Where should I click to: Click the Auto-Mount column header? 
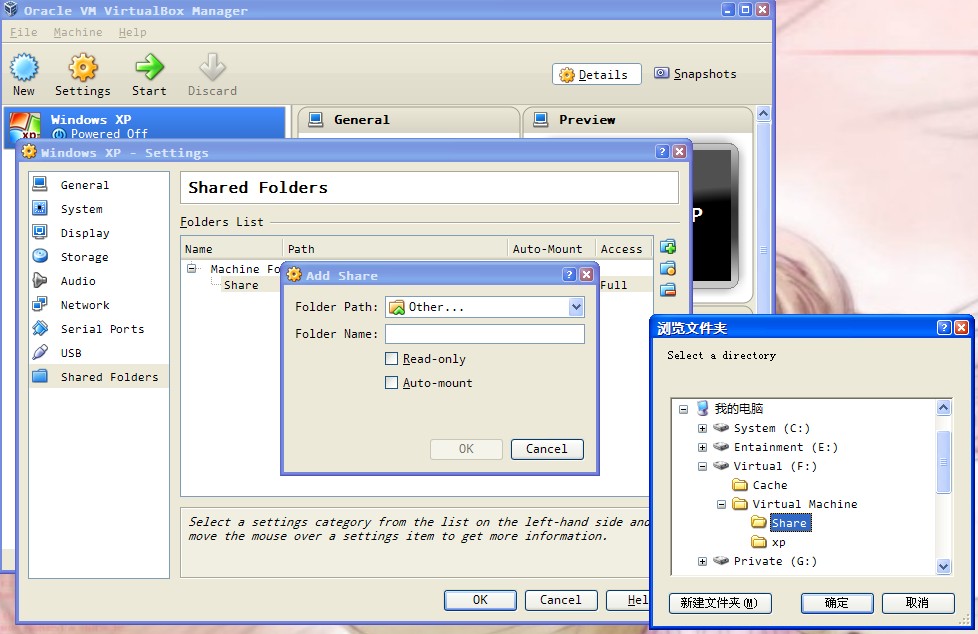pyautogui.click(x=551, y=249)
